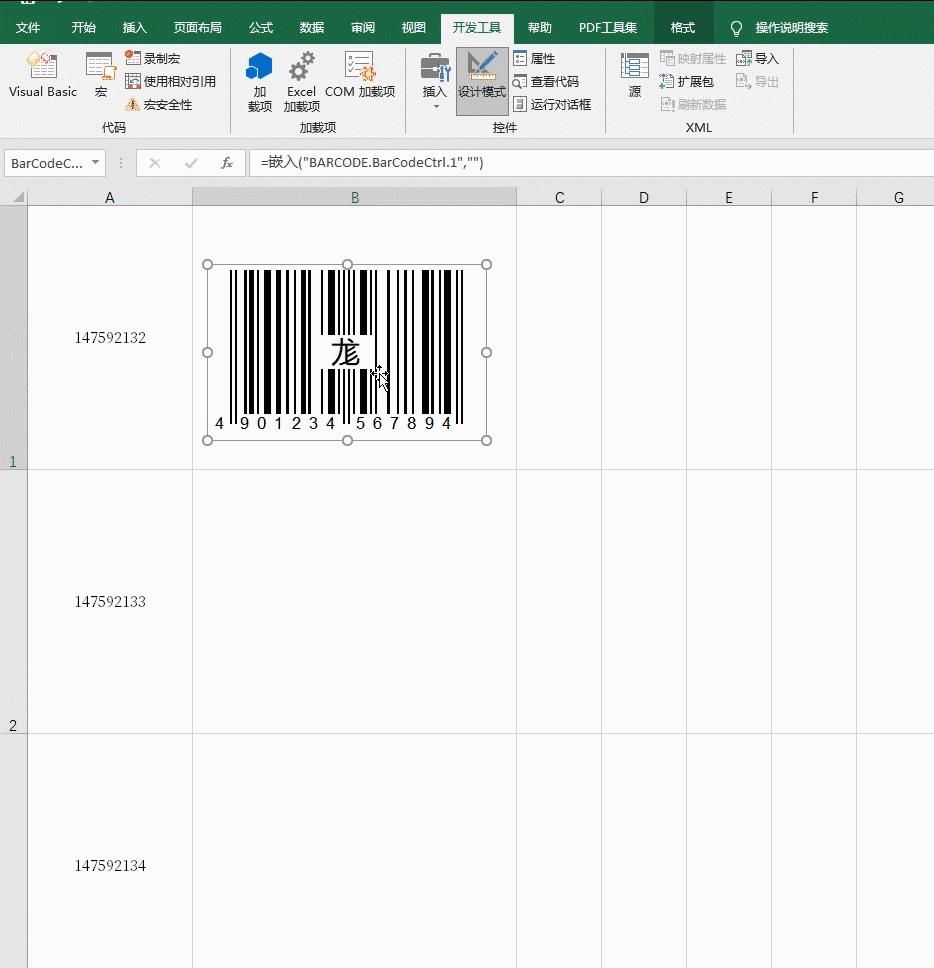Screen dimensions: 934x968
Task: Toggle 使用相对引用 relative references
Action: coord(170,81)
